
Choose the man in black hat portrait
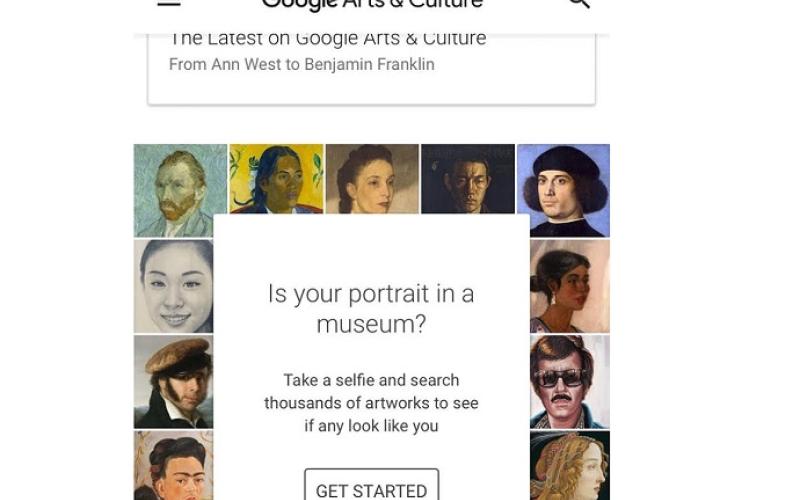(x=563, y=190)
